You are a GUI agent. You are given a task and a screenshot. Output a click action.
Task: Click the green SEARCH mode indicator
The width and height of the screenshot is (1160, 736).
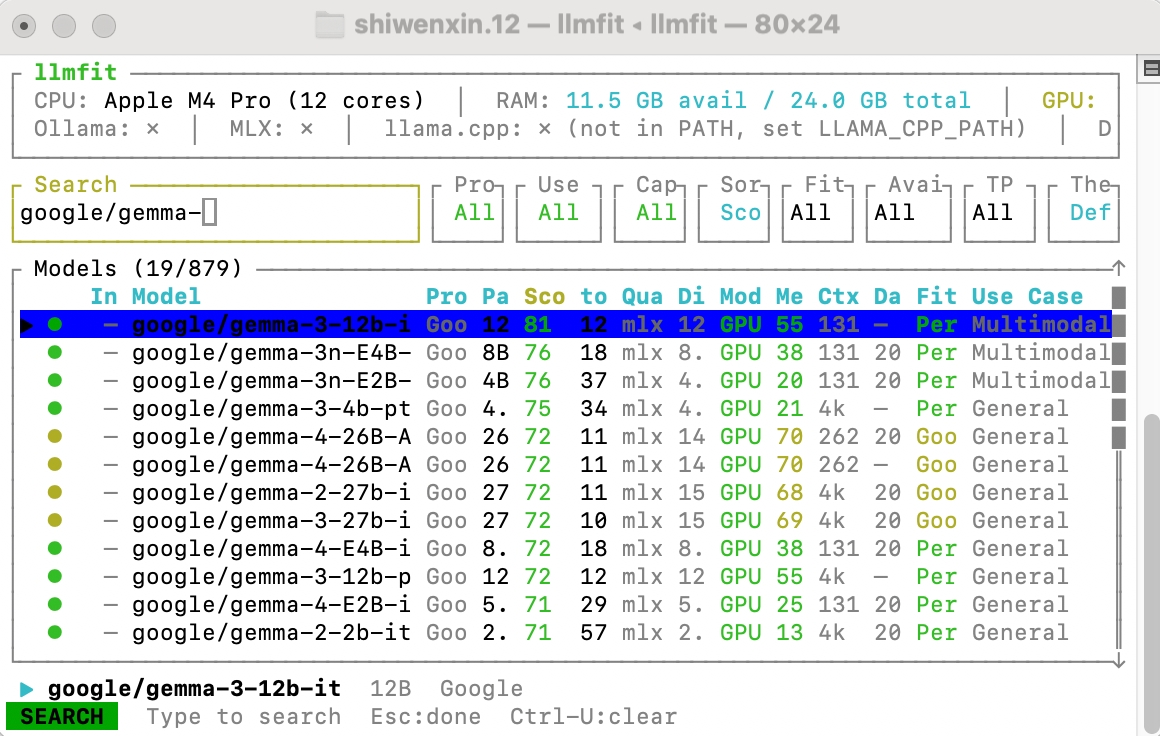pyautogui.click(x=62, y=717)
